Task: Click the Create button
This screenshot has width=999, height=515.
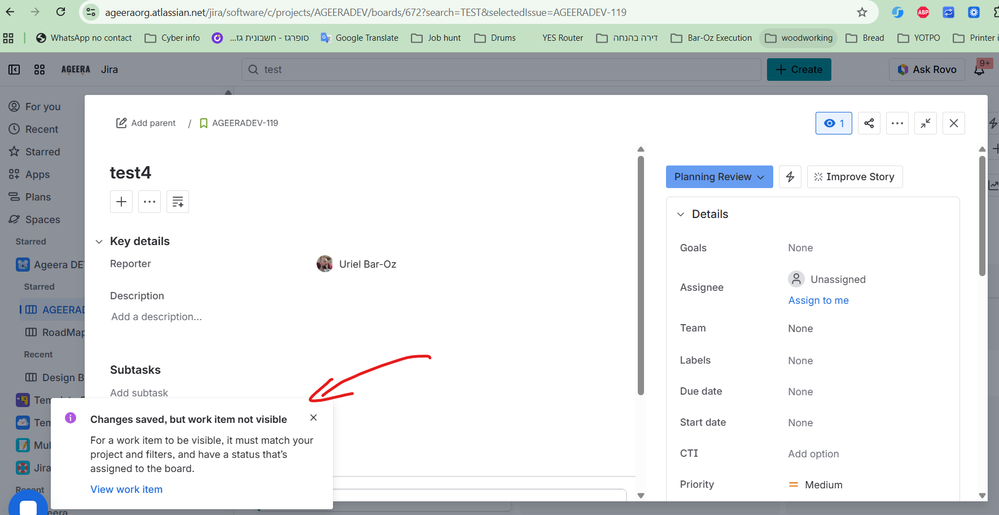Action: 799,69
